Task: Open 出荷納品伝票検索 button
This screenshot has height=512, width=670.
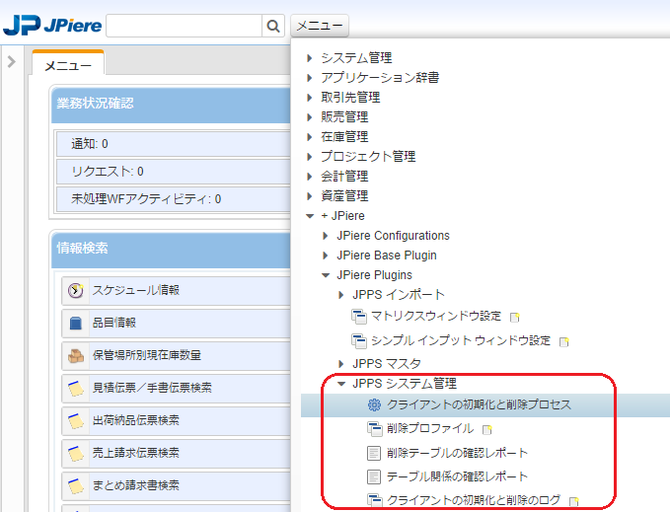Action: [176, 421]
